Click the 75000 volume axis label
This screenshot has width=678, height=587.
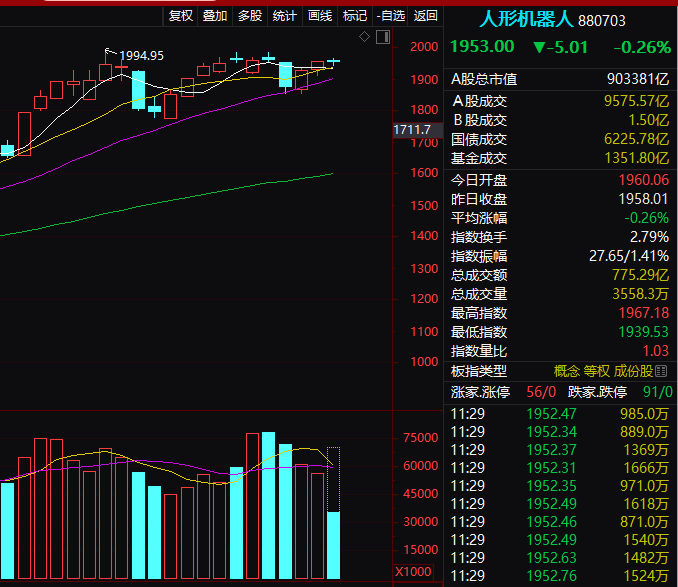click(x=421, y=438)
